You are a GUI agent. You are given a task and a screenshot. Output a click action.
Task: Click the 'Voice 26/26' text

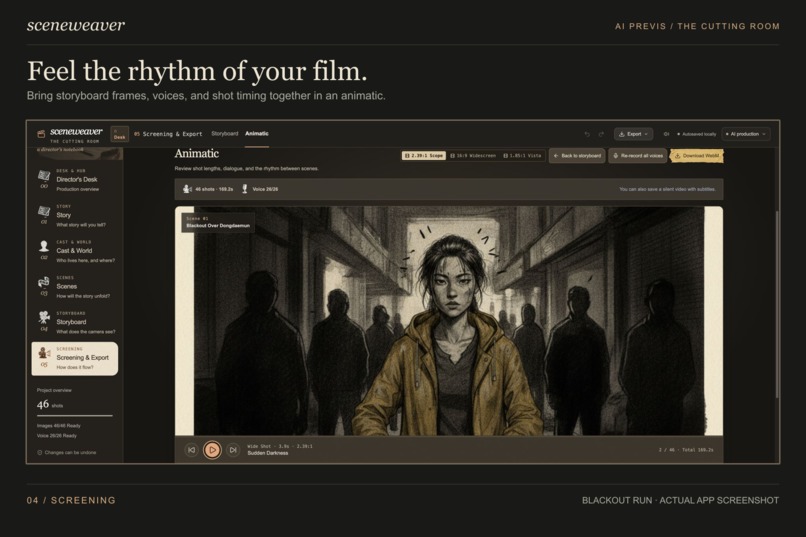tap(265, 189)
